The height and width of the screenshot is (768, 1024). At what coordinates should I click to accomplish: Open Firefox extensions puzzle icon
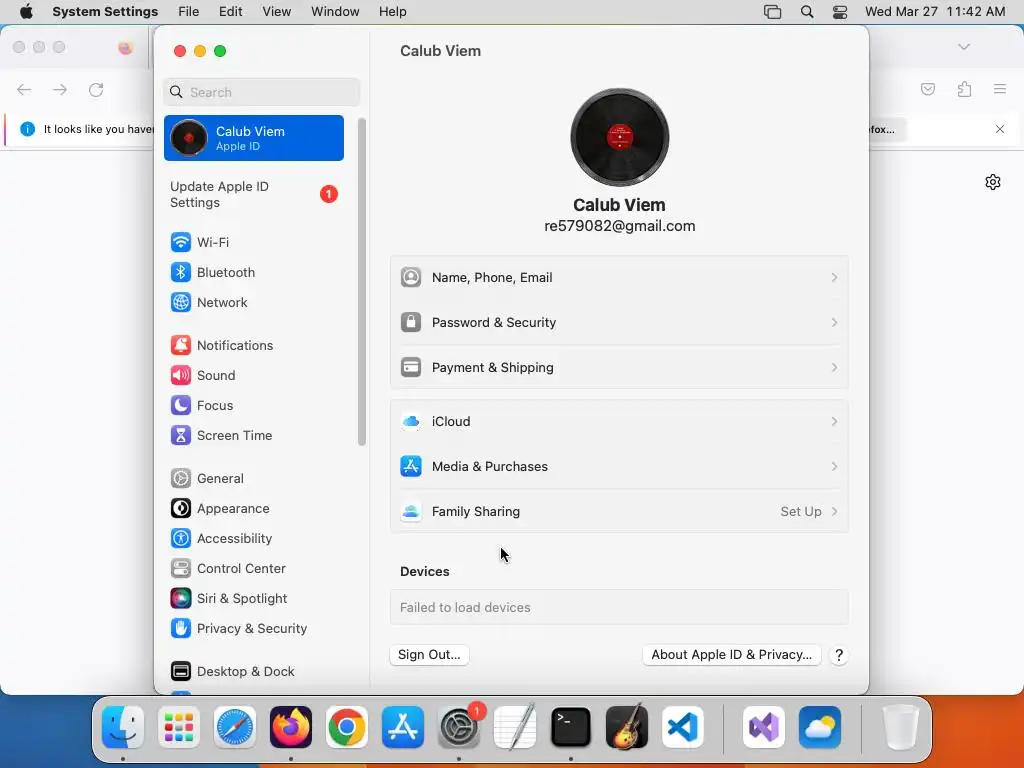click(x=965, y=89)
